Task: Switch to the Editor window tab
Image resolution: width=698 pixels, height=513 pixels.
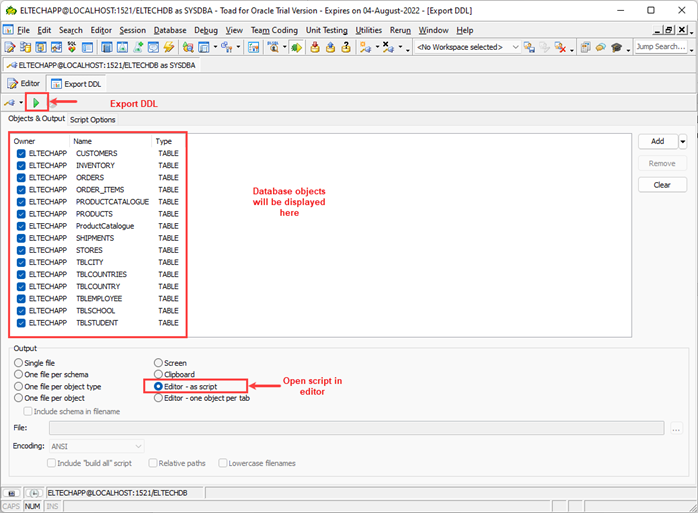Action: (x=24, y=84)
